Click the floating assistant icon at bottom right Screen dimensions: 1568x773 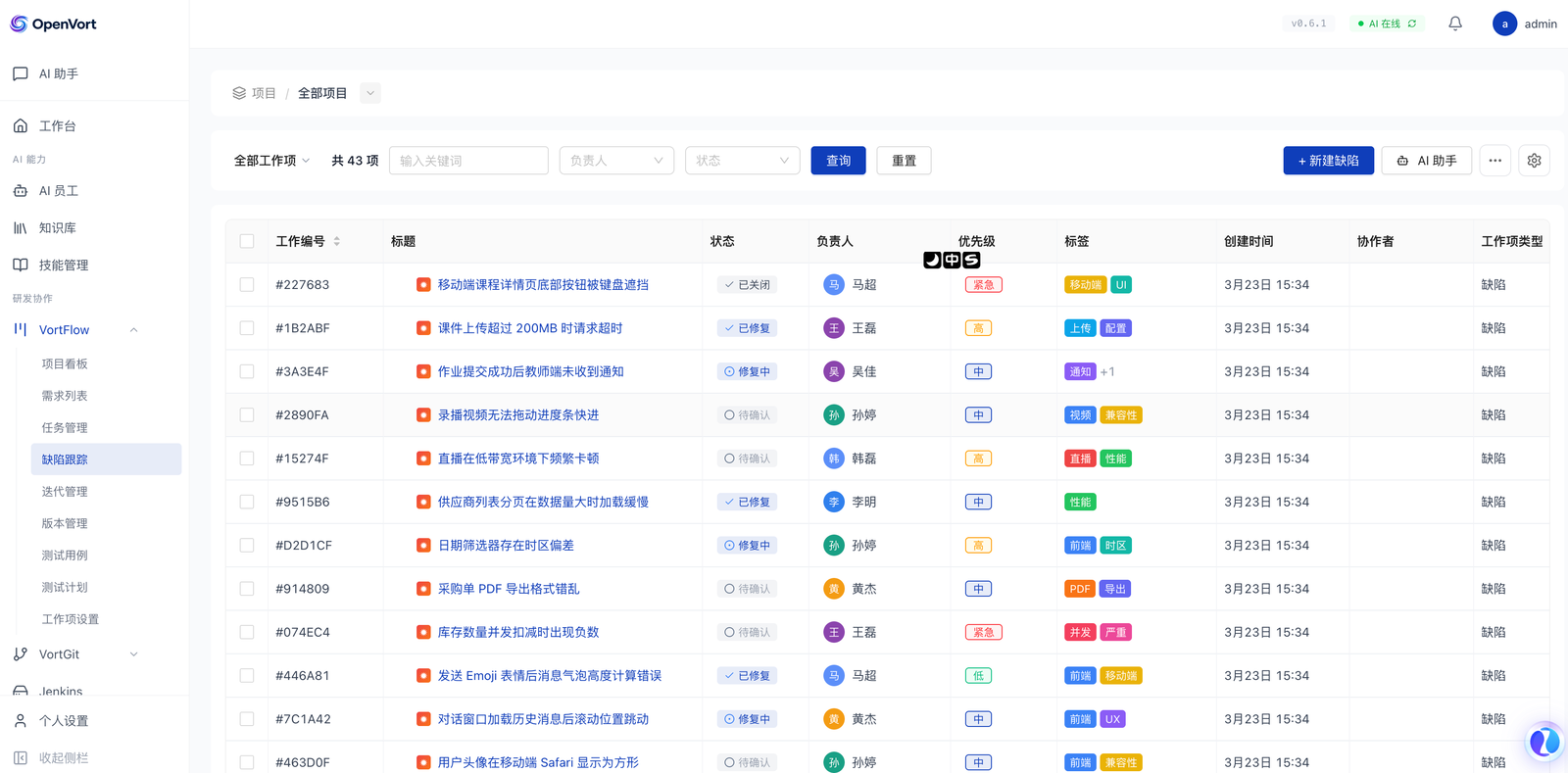pyautogui.click(x=1543, y=742)
